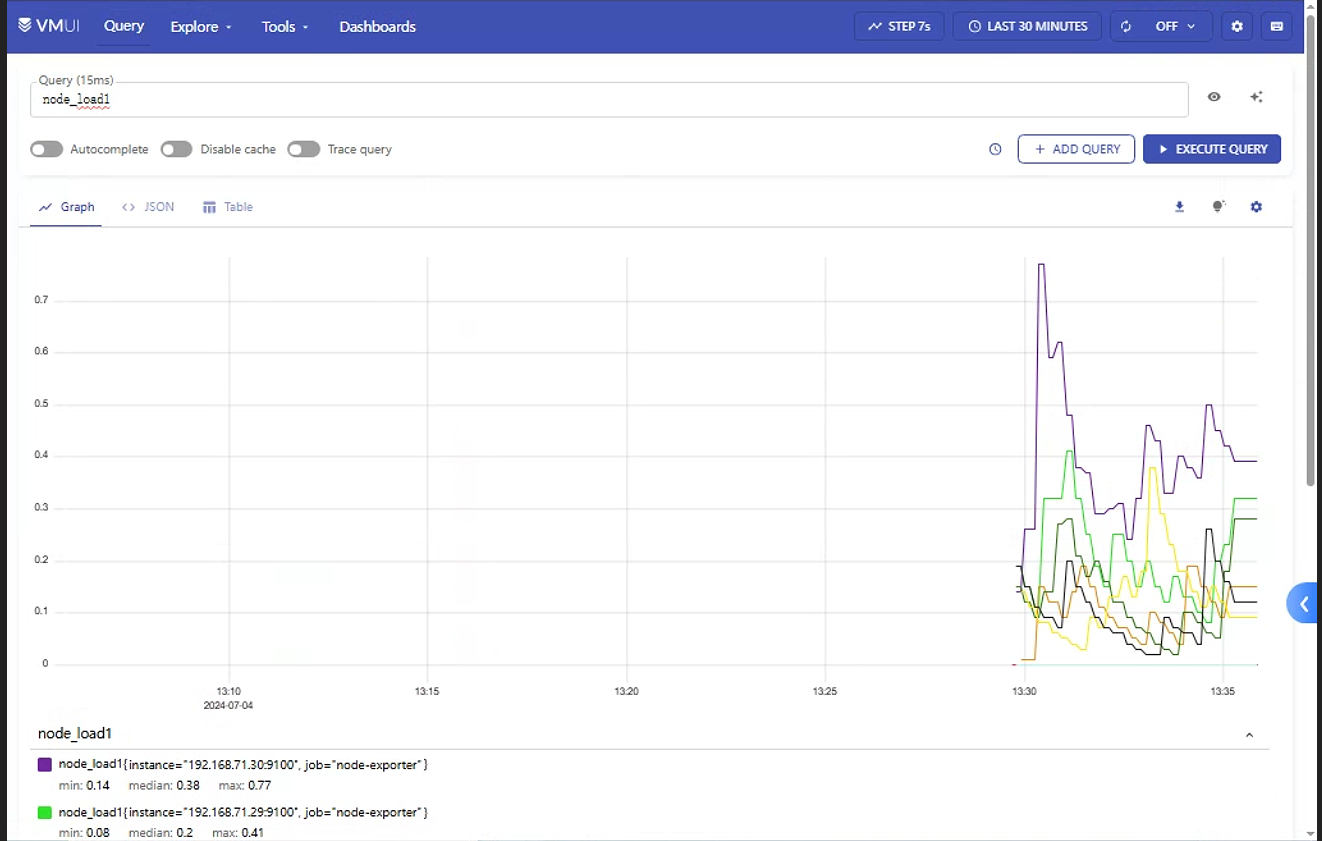Image resolution: width=1322 pixels, height=841 pixels.
Task: Click the graph tips lightbulb icon
Action: [x=1218, y=207]
